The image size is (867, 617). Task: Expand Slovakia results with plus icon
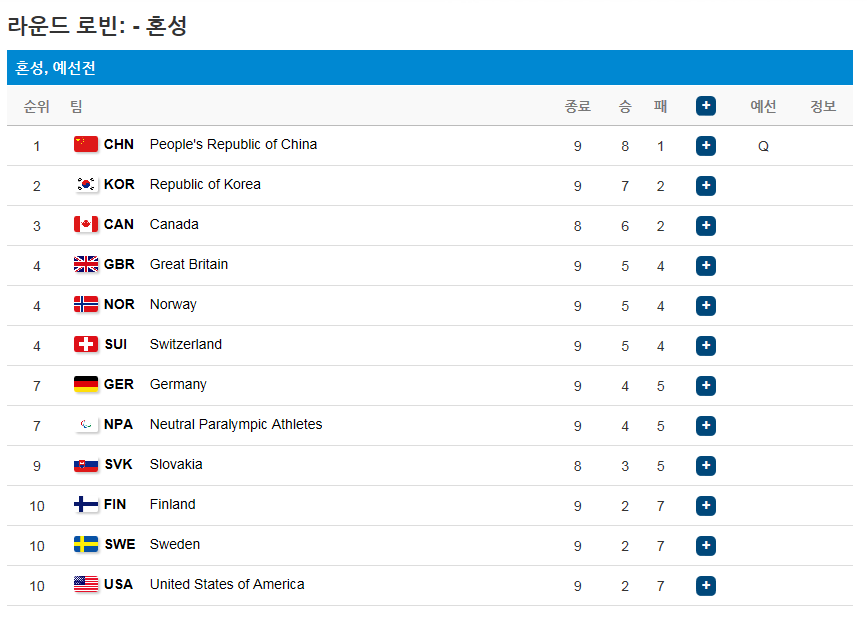706,466
